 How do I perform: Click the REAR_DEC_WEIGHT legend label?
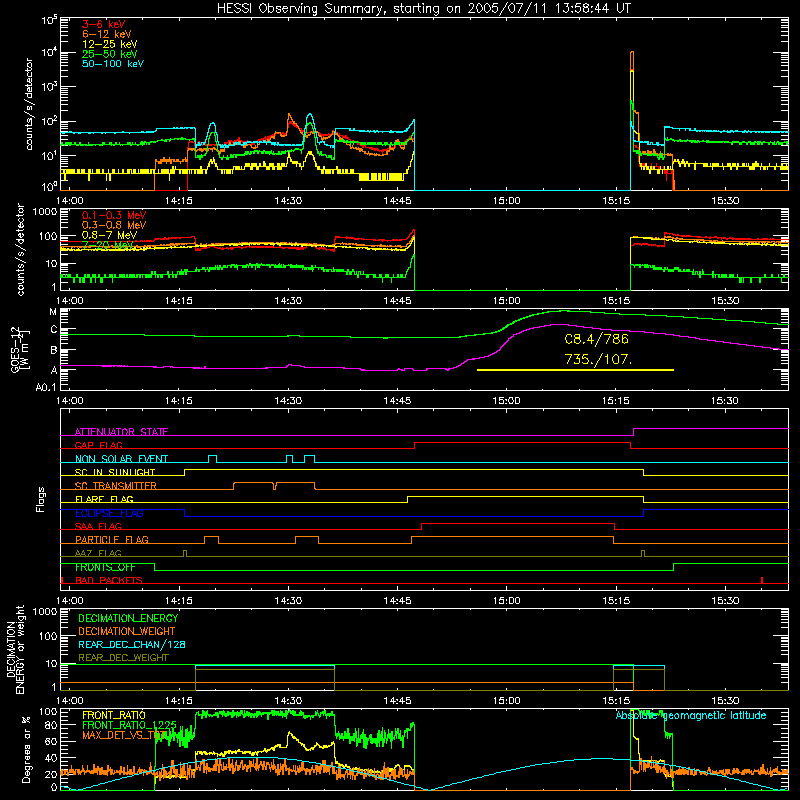[123, 658]
